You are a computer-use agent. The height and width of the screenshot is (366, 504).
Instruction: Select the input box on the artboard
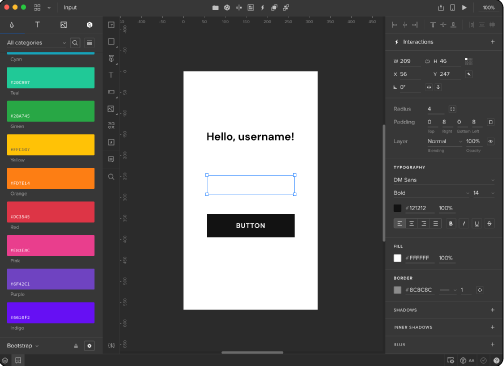coord(251,185)
